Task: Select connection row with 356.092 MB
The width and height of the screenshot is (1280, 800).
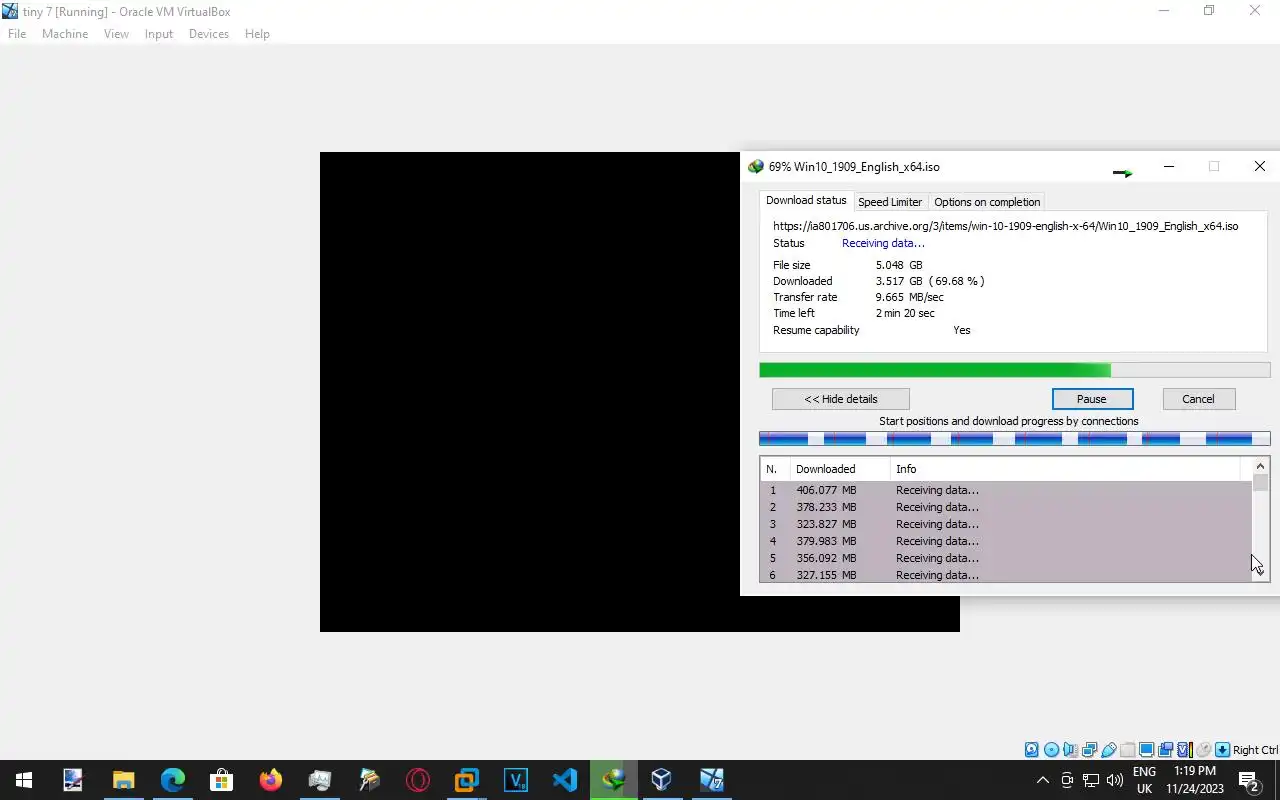Action: [x=1006, y=558]
